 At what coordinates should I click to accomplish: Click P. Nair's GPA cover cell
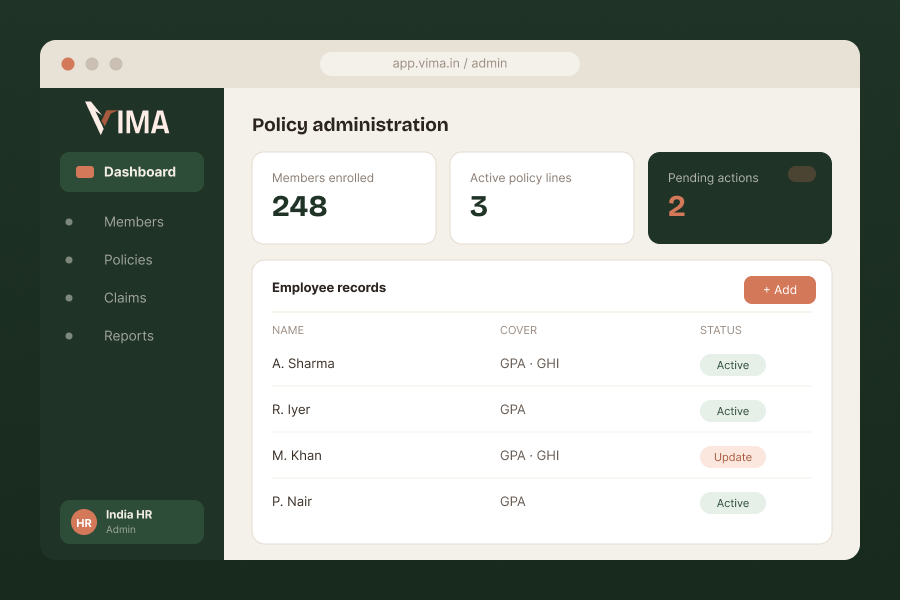tap(513, 501)
